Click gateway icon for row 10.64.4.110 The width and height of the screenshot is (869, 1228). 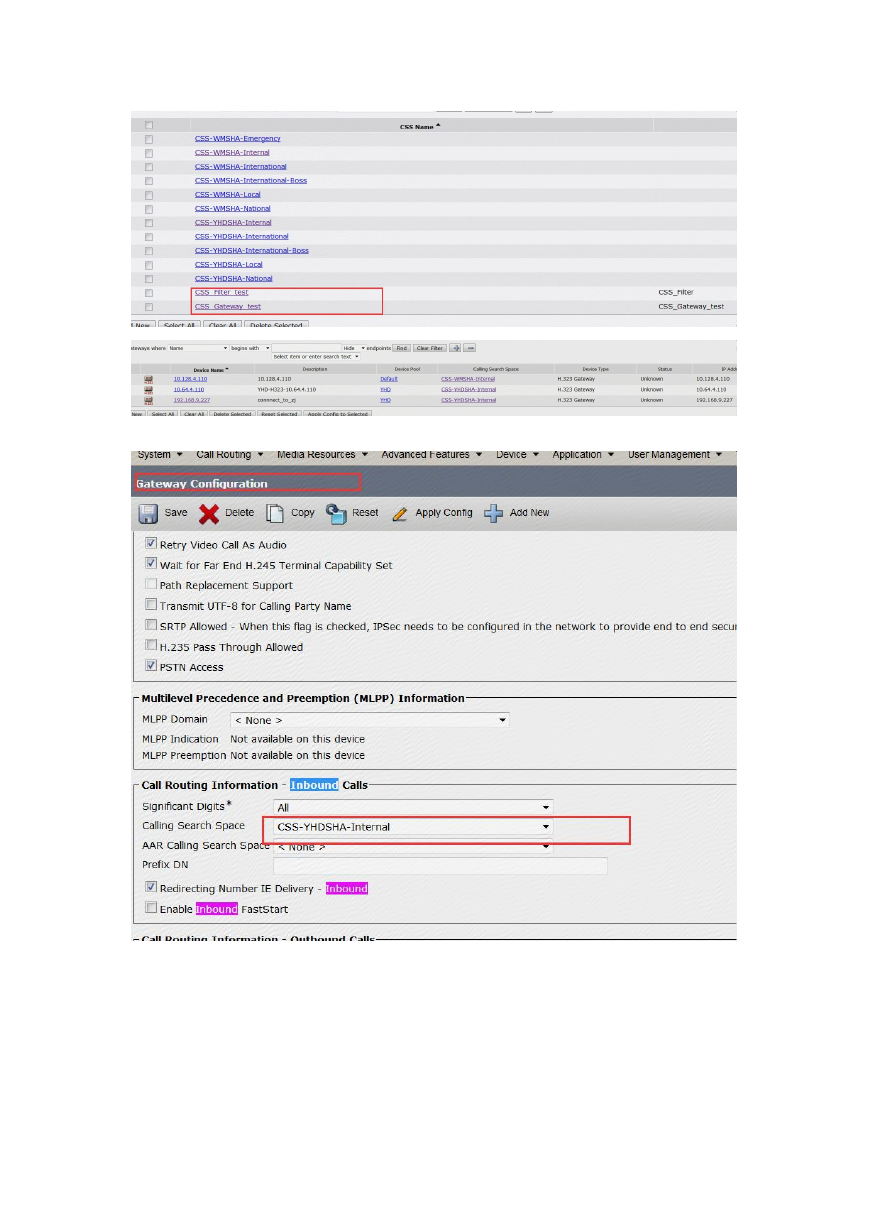(x=149, y=390)
